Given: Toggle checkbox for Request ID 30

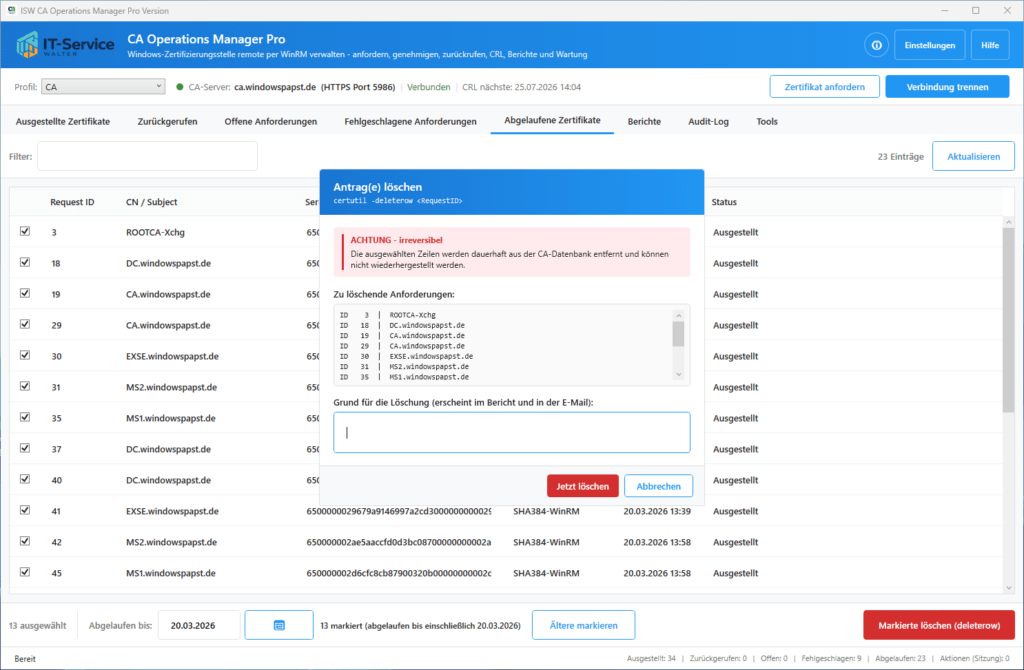Looking at the screenshot, I should (25, 355).
